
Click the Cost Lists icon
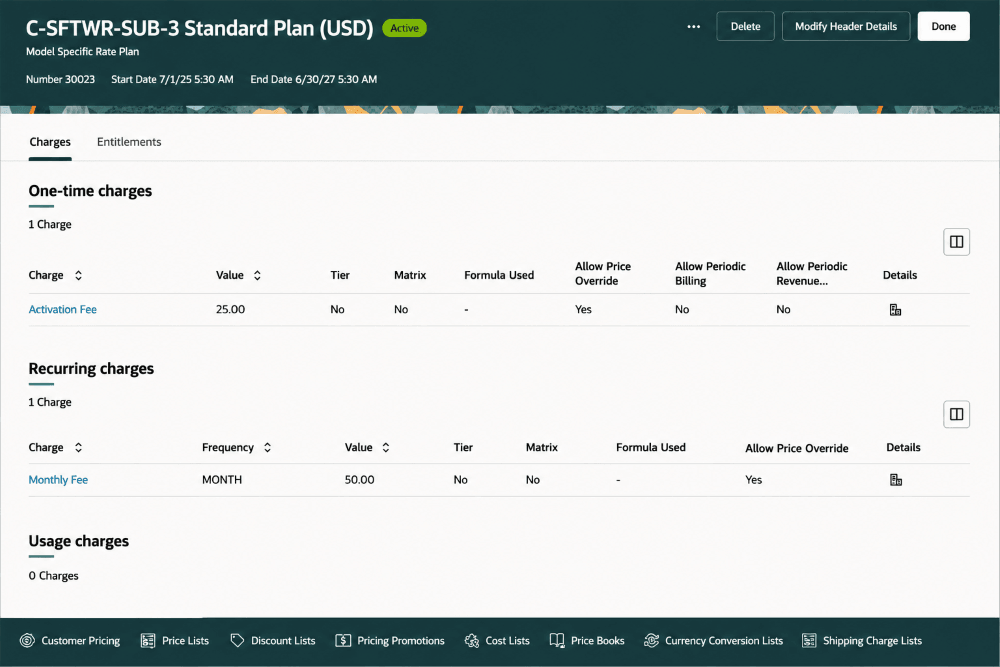pyautogui.click(x=472, y=640)
